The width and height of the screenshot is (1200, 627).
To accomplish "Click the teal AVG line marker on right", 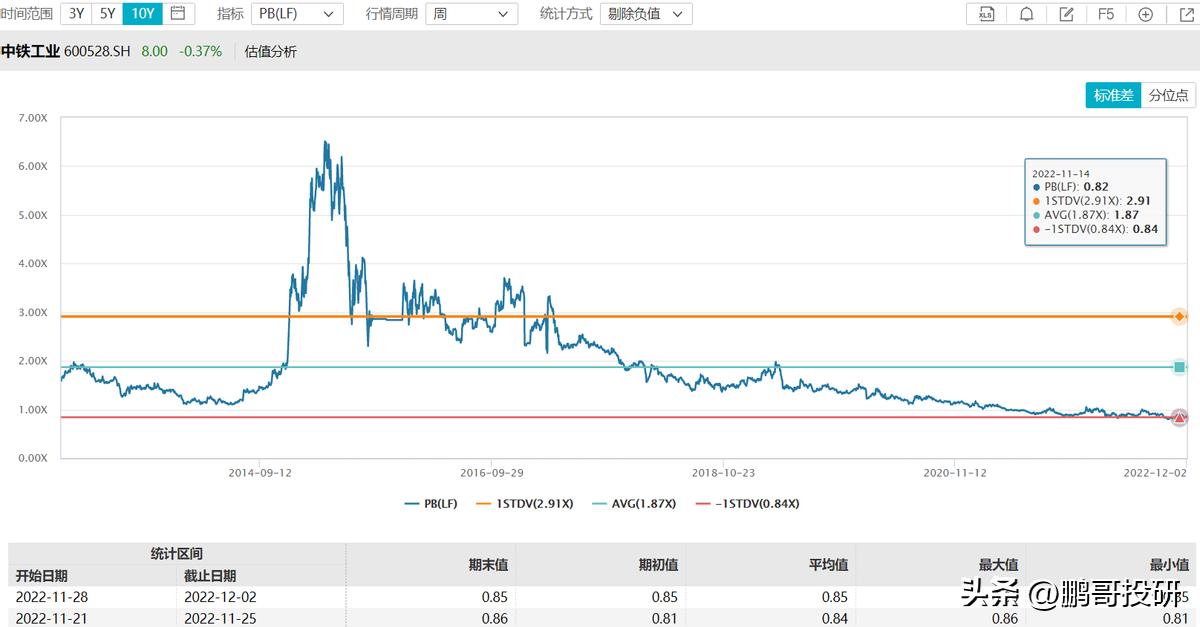I will pos(1178,367).
